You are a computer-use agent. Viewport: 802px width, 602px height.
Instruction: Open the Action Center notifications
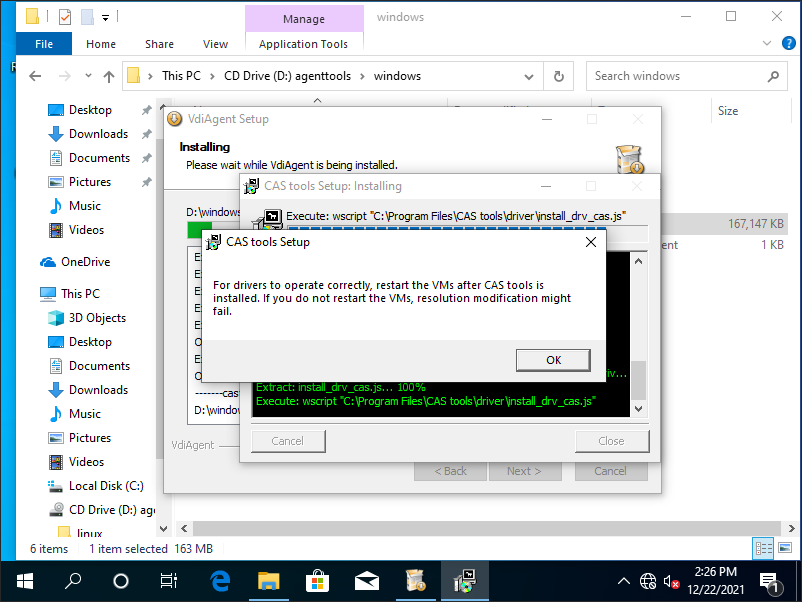click(769, 582)
